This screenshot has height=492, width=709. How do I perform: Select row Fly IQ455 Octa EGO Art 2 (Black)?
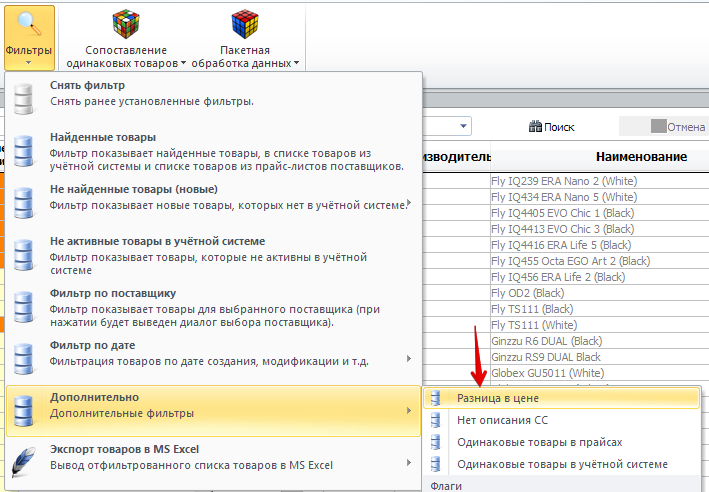pos(571,261)
